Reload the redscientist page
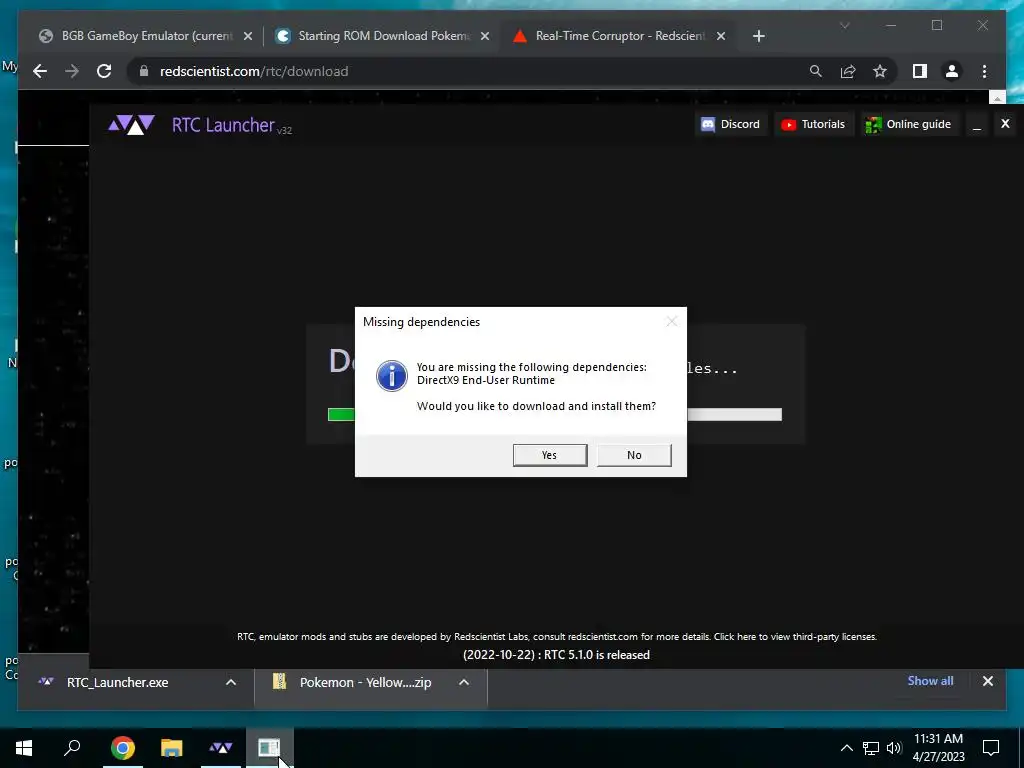 [x=104, y=71]
